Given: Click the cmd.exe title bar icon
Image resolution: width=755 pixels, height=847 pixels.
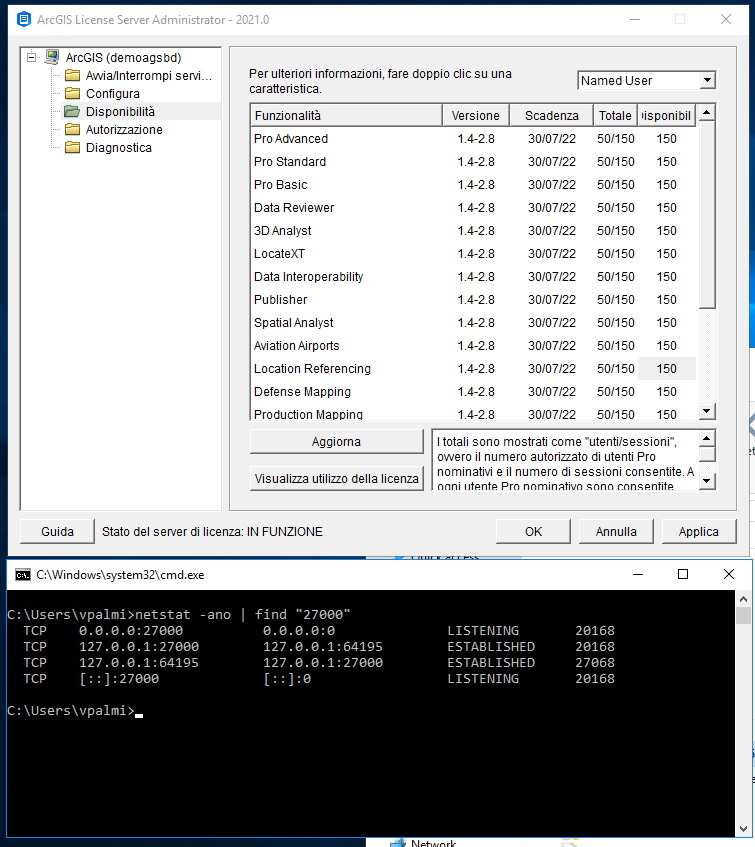Looking at the screenshot, I should click(x=23, y=575).
